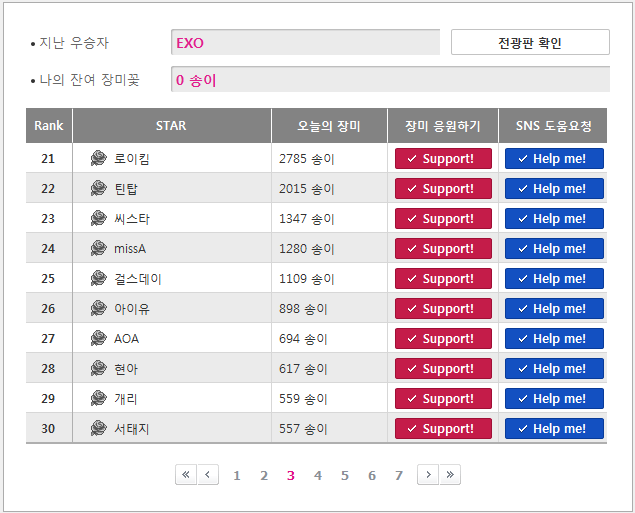635x513 pixels.
Task: Support 씨스타 with roses
Action: tap(443, 219)
